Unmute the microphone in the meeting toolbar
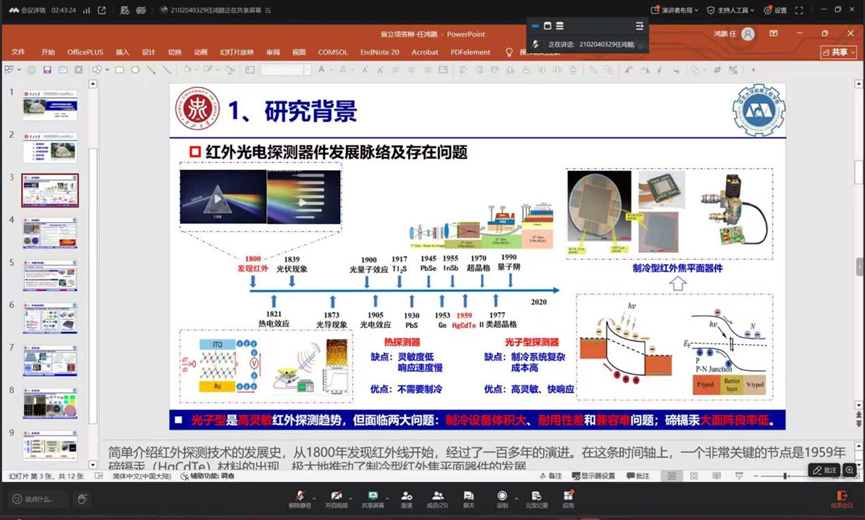This screenshot has width=865, height=520. tap(300, 498)
